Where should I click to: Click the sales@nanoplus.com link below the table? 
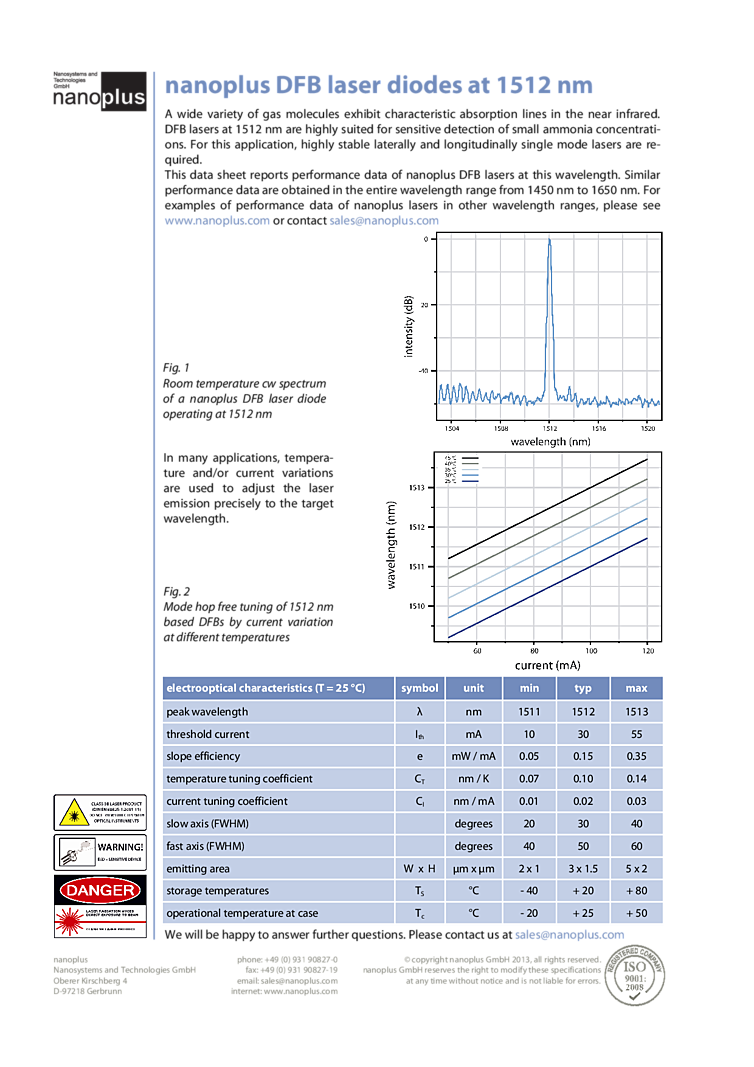(569, 935)
